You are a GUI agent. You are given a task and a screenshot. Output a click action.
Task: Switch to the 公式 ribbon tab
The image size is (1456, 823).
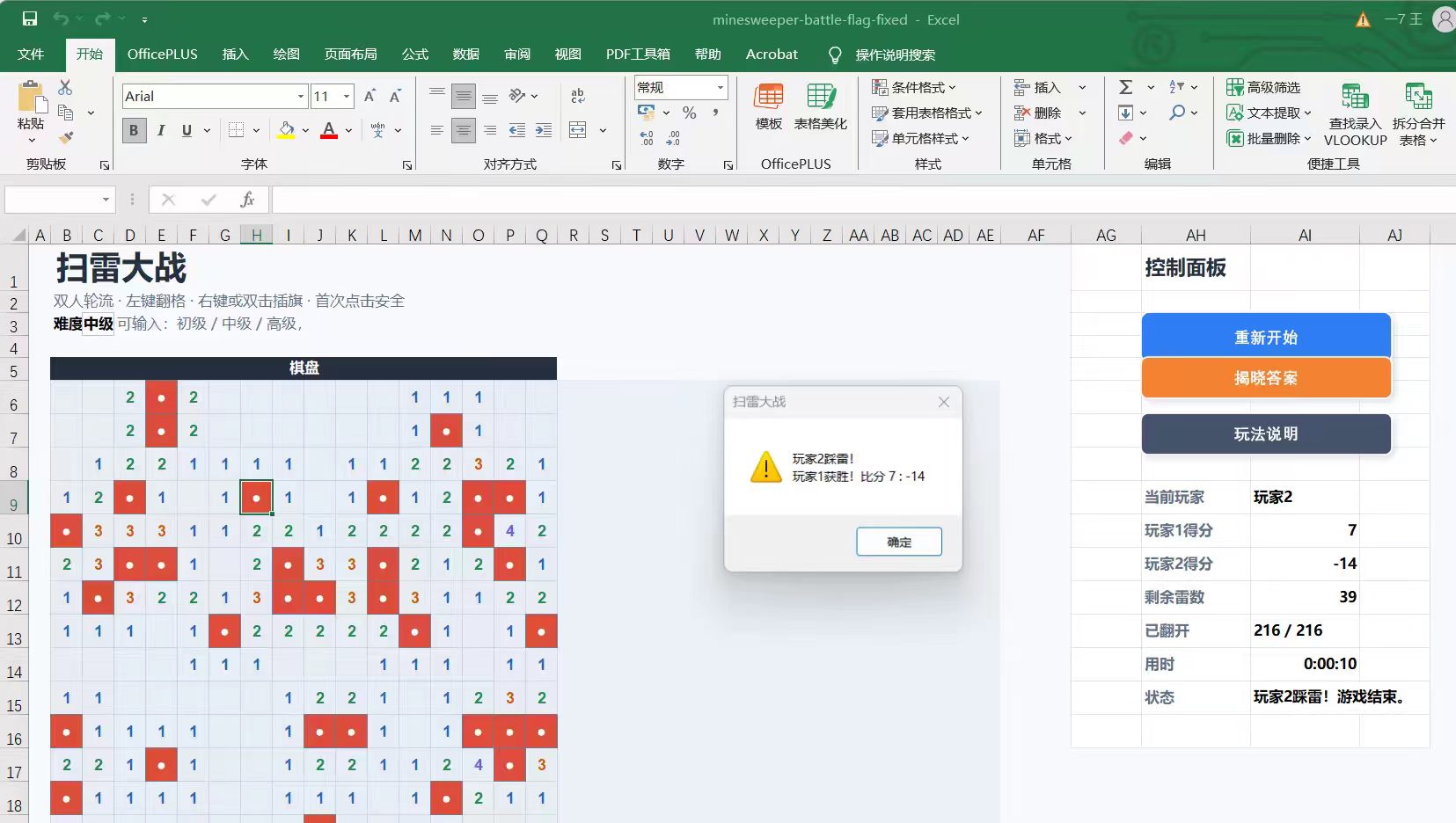415,55
